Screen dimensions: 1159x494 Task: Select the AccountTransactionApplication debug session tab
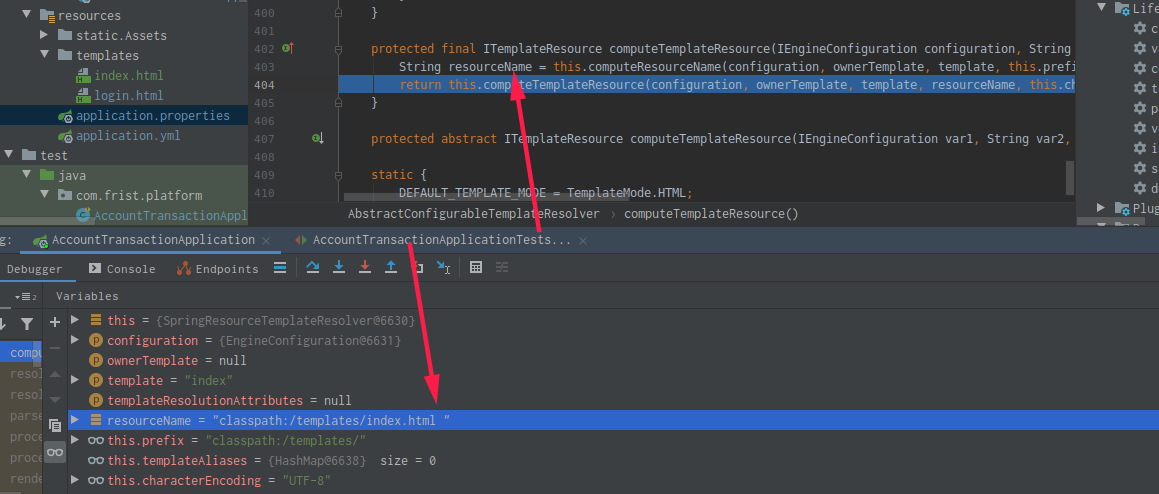(153, 240)
